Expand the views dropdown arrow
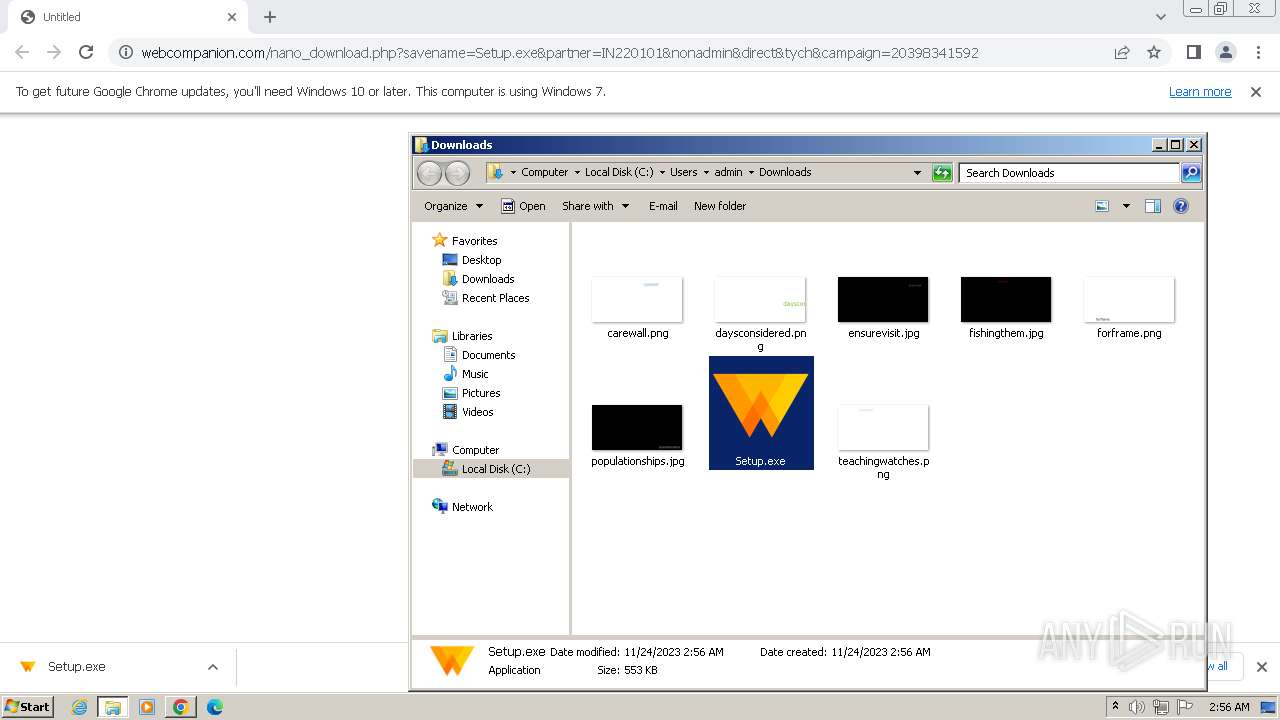1280x720 pixels. tap(1126, 206)
